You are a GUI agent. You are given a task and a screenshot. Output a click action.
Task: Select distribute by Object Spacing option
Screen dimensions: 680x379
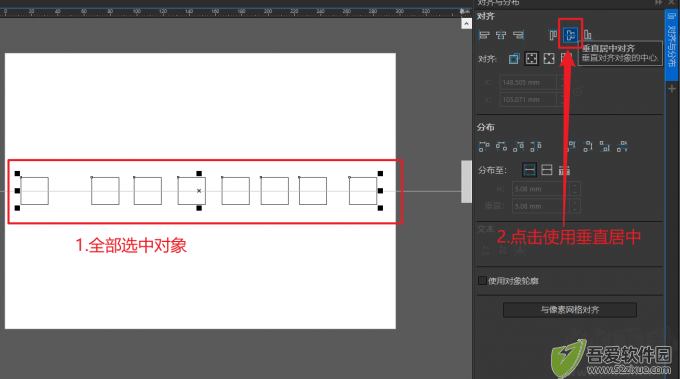coord(564,170)
